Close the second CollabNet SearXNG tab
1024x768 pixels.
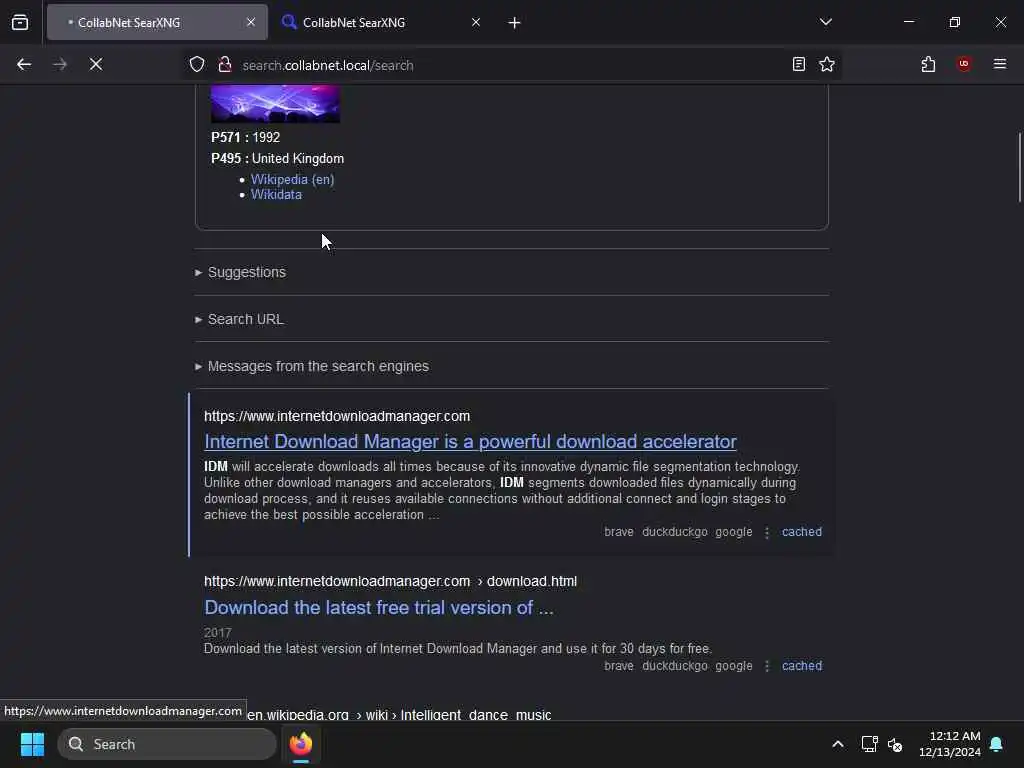[x=476, y=22]
